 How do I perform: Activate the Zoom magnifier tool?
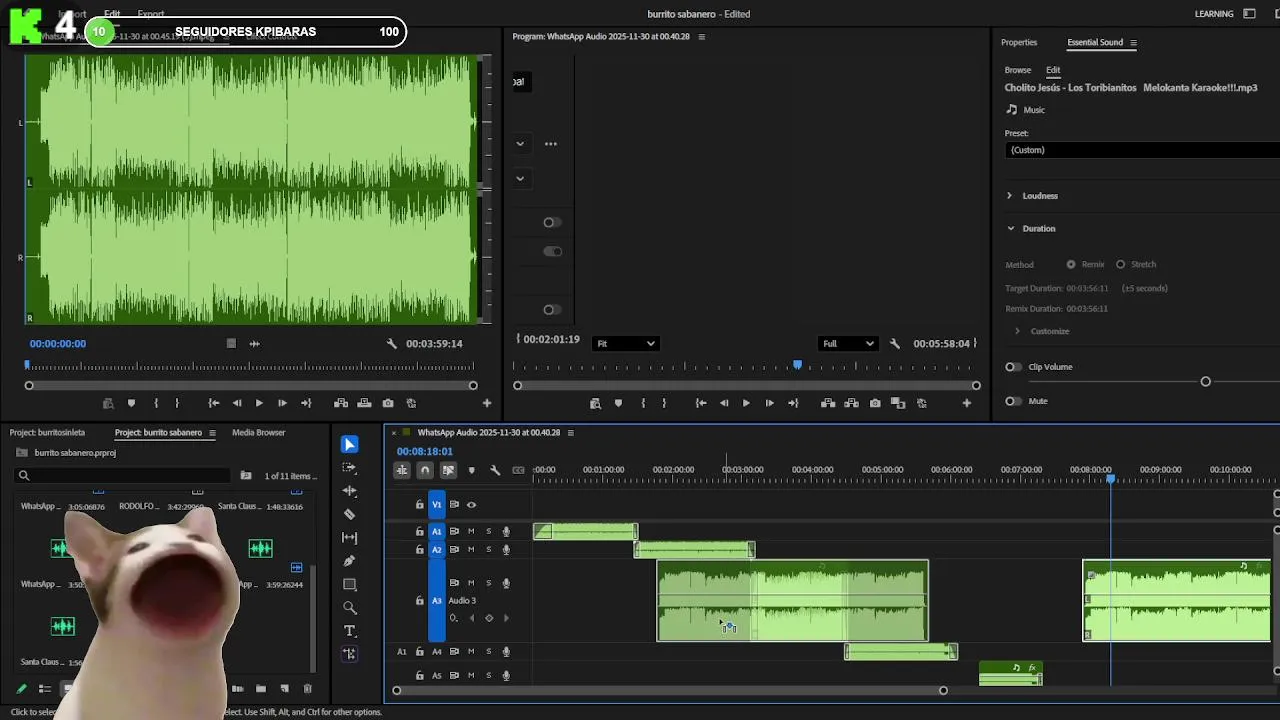click(349, 607)
